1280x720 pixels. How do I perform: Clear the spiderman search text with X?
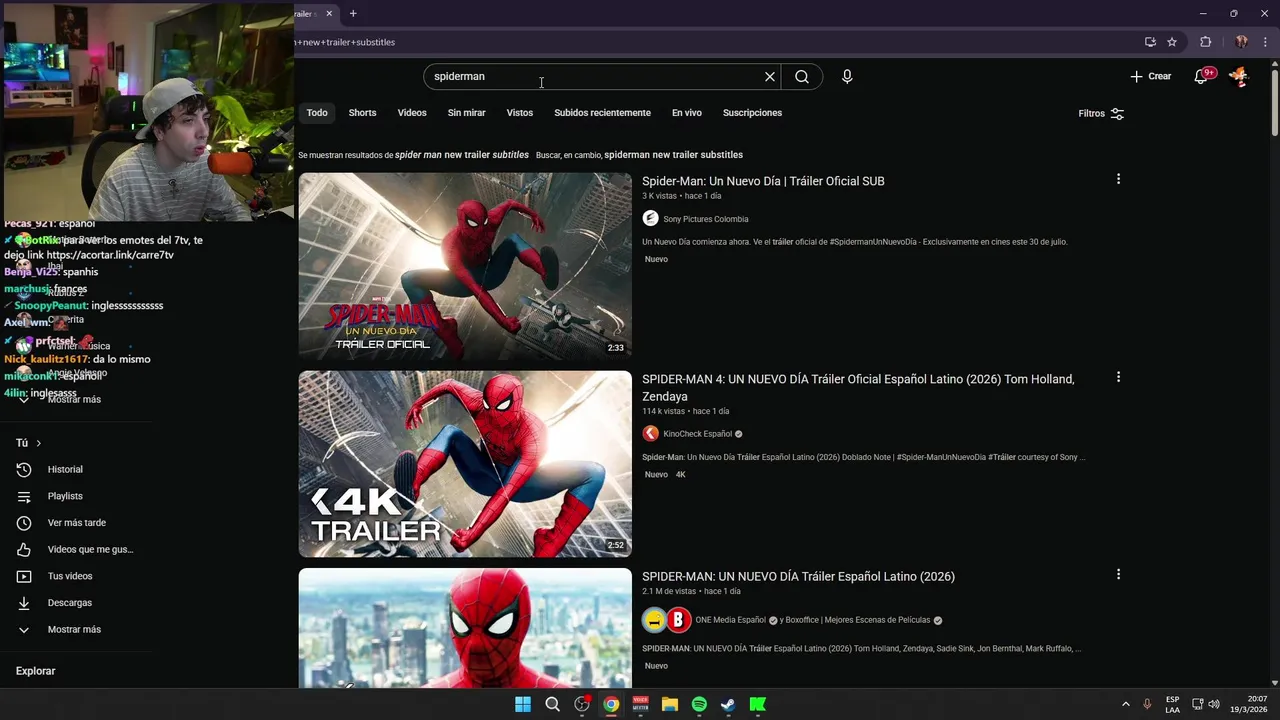click(x=770, y=77)
